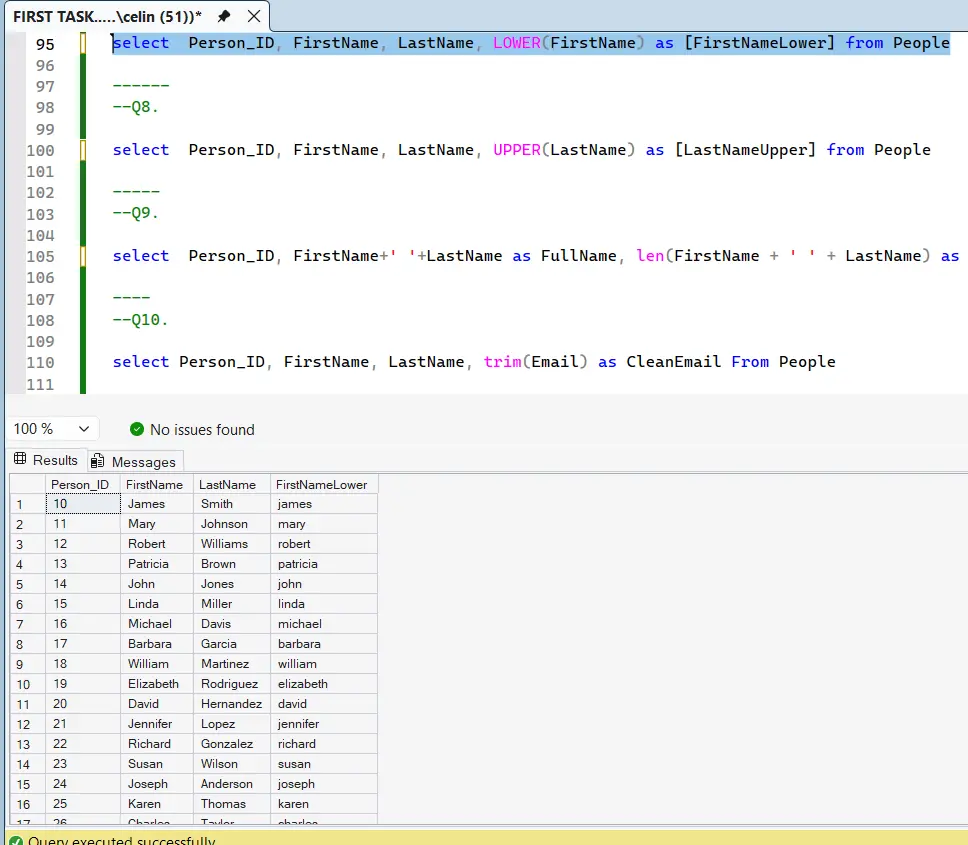Click the yellow change bar beside line 110
This screenshot has width=968, height=845.
(83, 361)
